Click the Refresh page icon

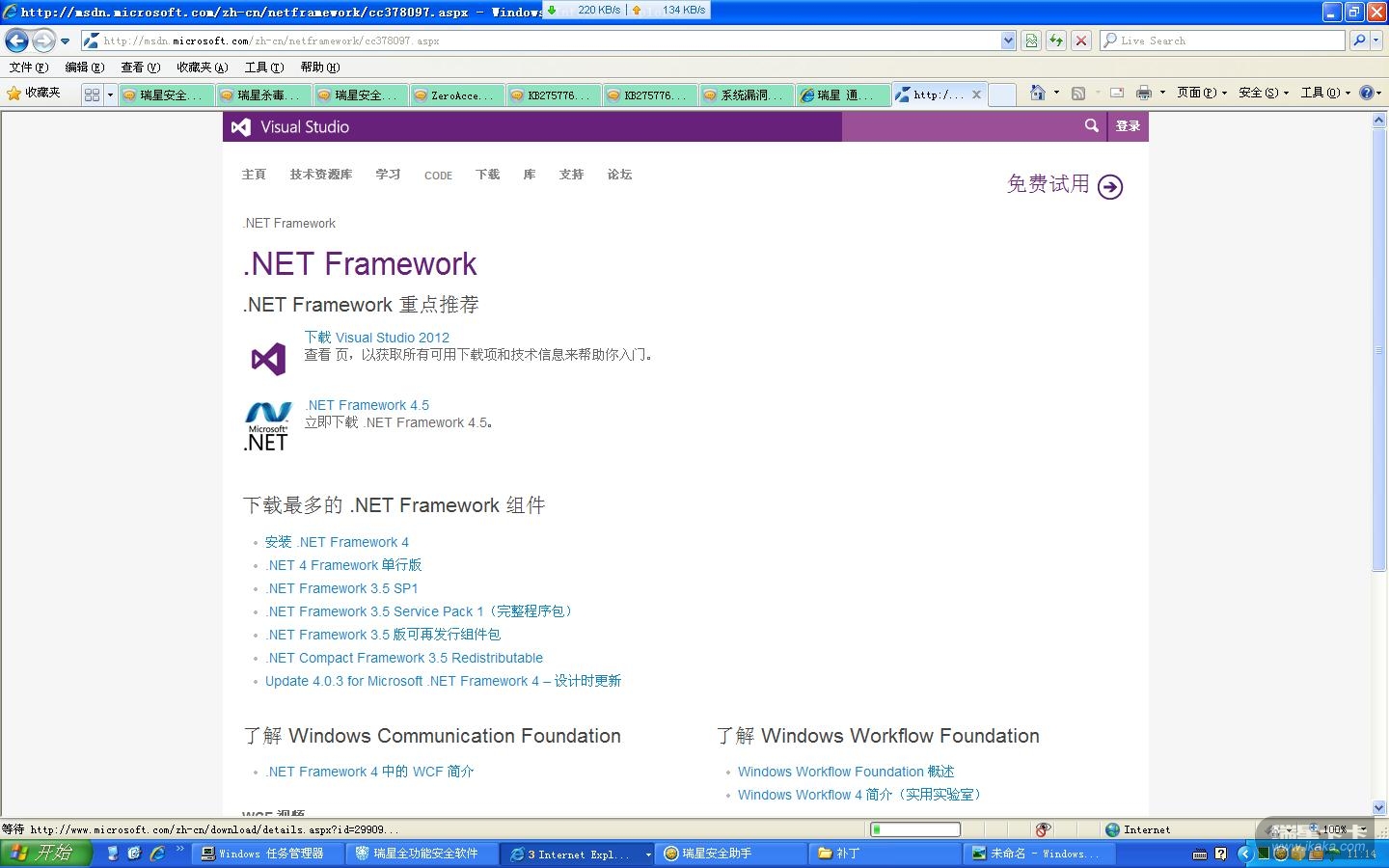pos(1056,41)
